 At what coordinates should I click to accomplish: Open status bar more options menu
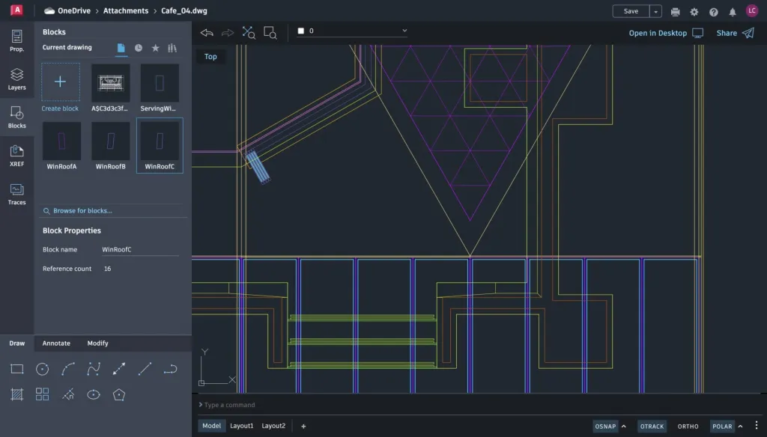[x=756, y=425]
